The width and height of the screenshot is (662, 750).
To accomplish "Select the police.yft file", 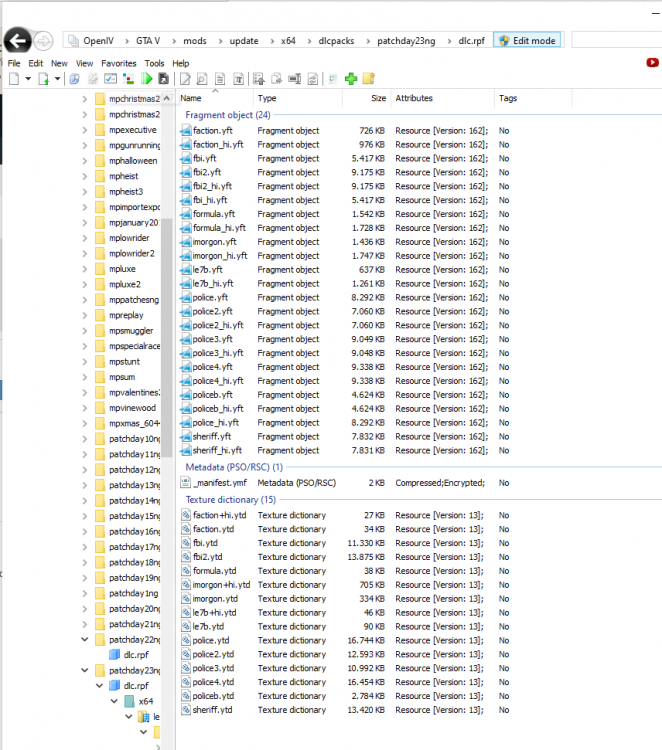I will 210,298.
